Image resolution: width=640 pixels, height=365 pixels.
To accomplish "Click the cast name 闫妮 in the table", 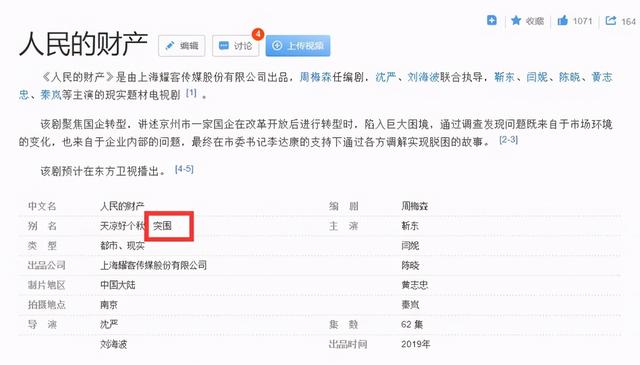I will click(x=410, y=246).
